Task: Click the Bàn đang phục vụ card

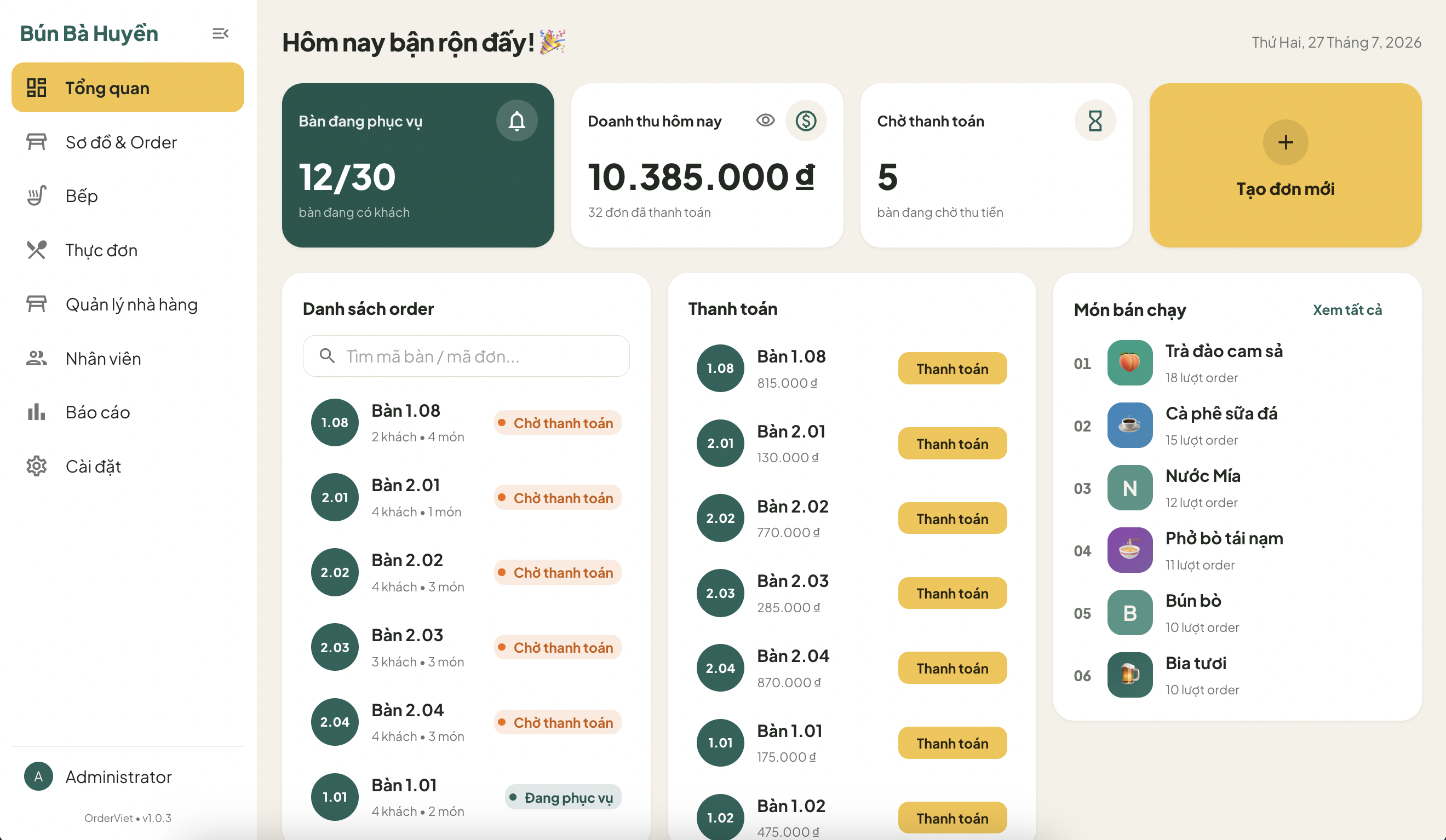Action: (418, 165)
